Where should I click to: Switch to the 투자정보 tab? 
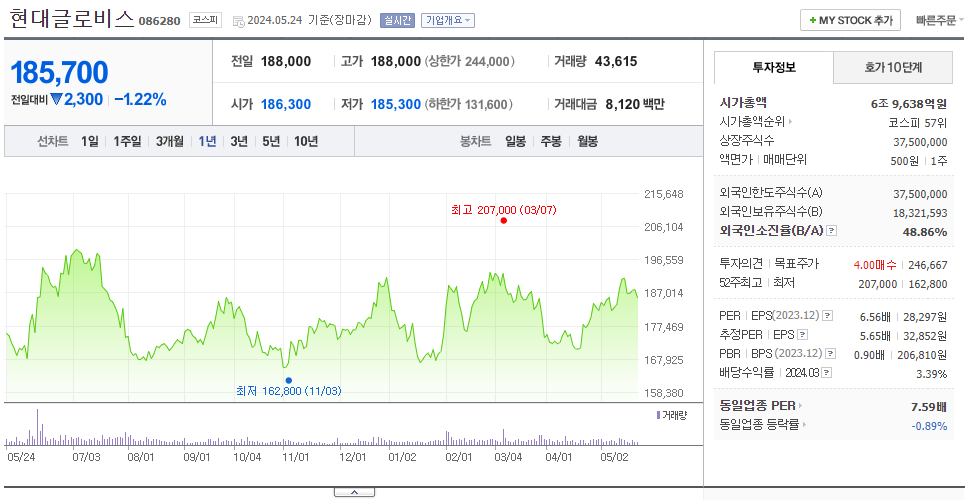pos(774,67)
